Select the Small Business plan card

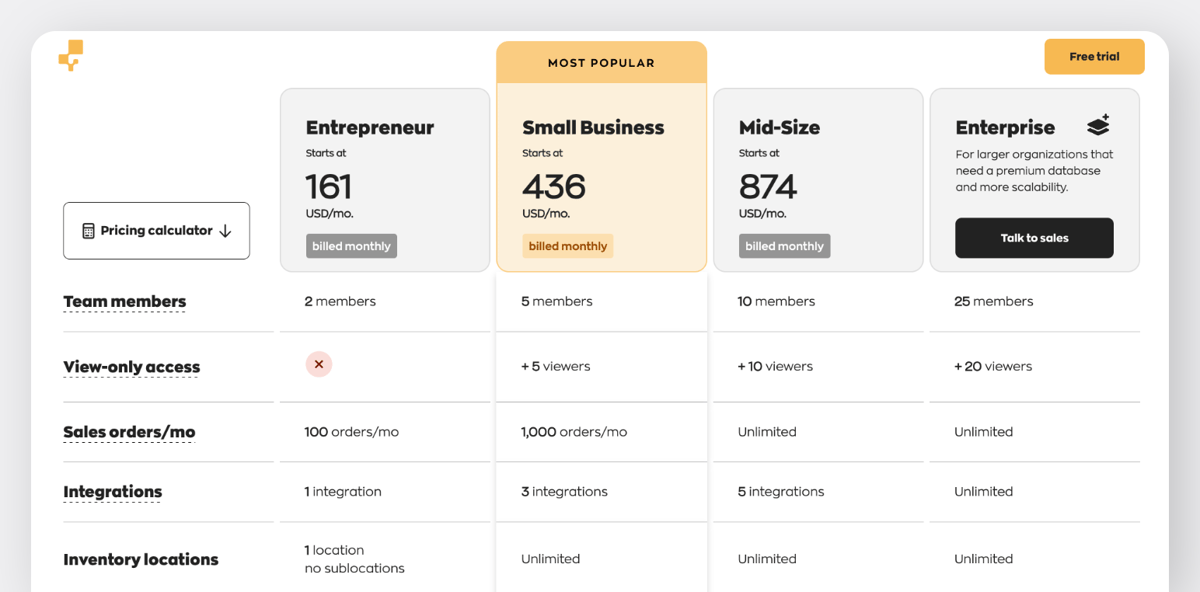tap(601, 180)
